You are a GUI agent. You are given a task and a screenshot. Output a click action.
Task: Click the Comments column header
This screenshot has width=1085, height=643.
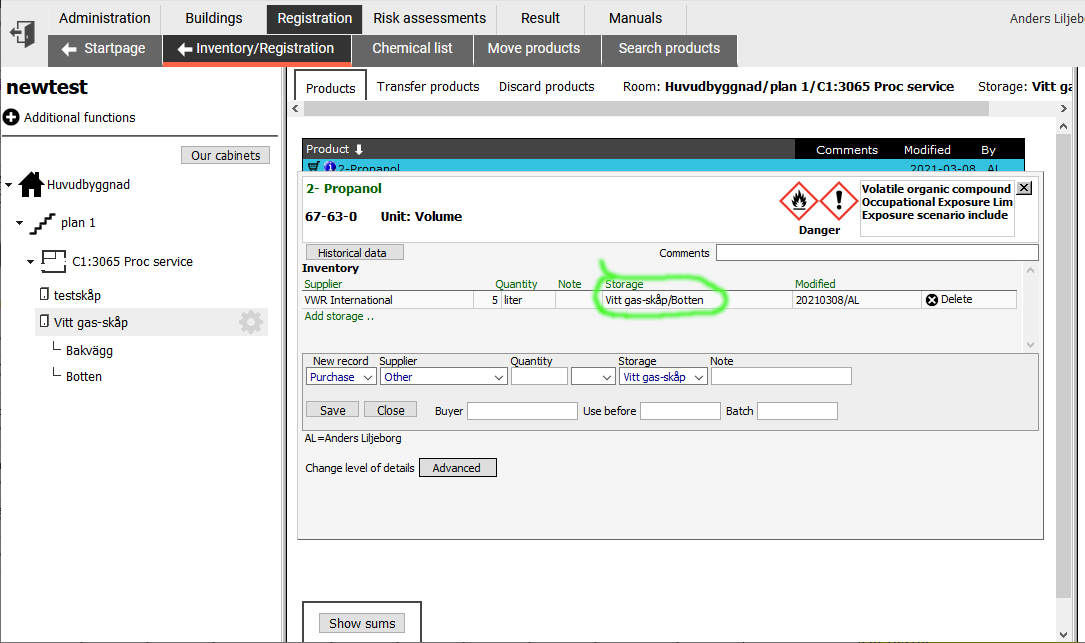click(847, 150)
